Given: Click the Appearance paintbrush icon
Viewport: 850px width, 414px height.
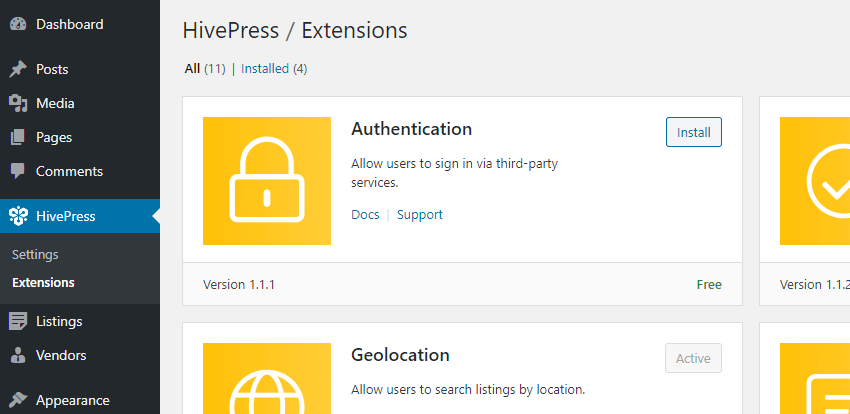Looking at the screenshot, I should [x=18, y=400].
